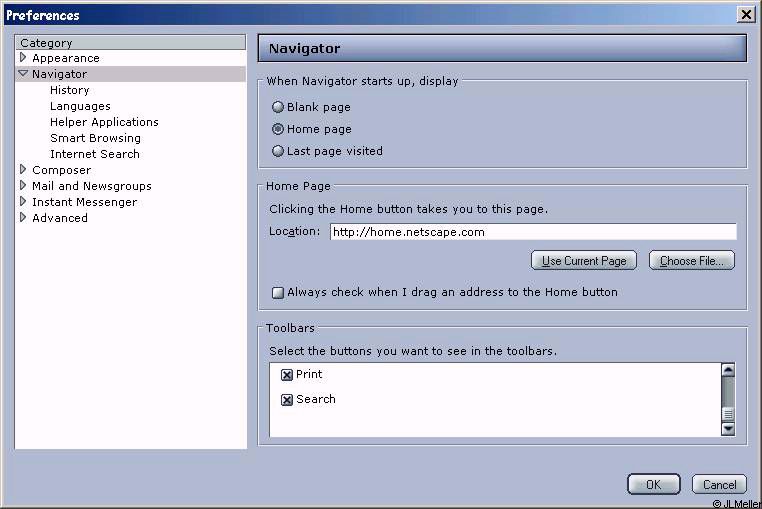This screenshot has height=509, width=762.
Task: Expand the Instant Messenger category
Action: point(23,201)
